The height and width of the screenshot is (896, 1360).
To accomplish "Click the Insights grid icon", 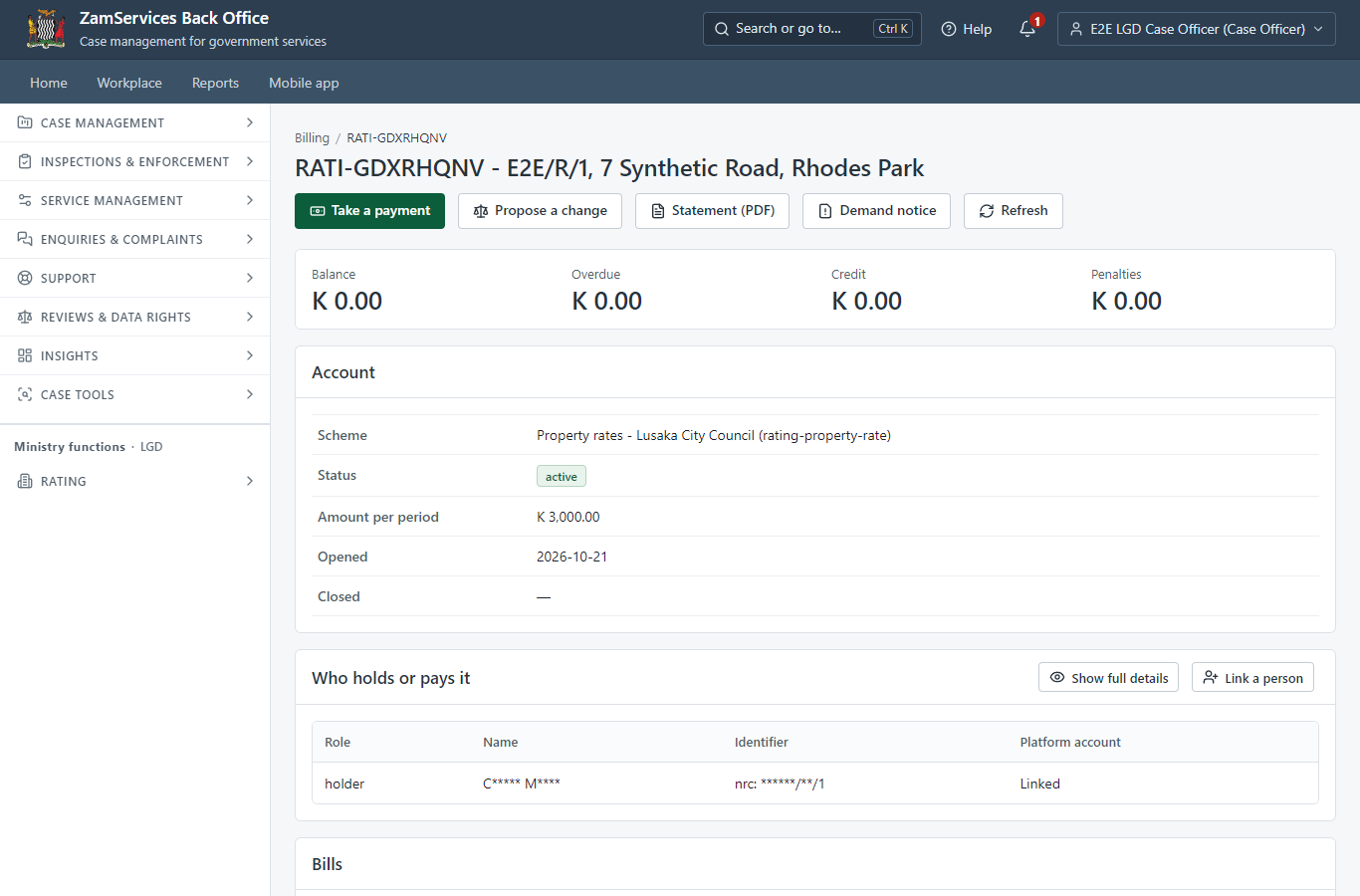I will point(25,355).
